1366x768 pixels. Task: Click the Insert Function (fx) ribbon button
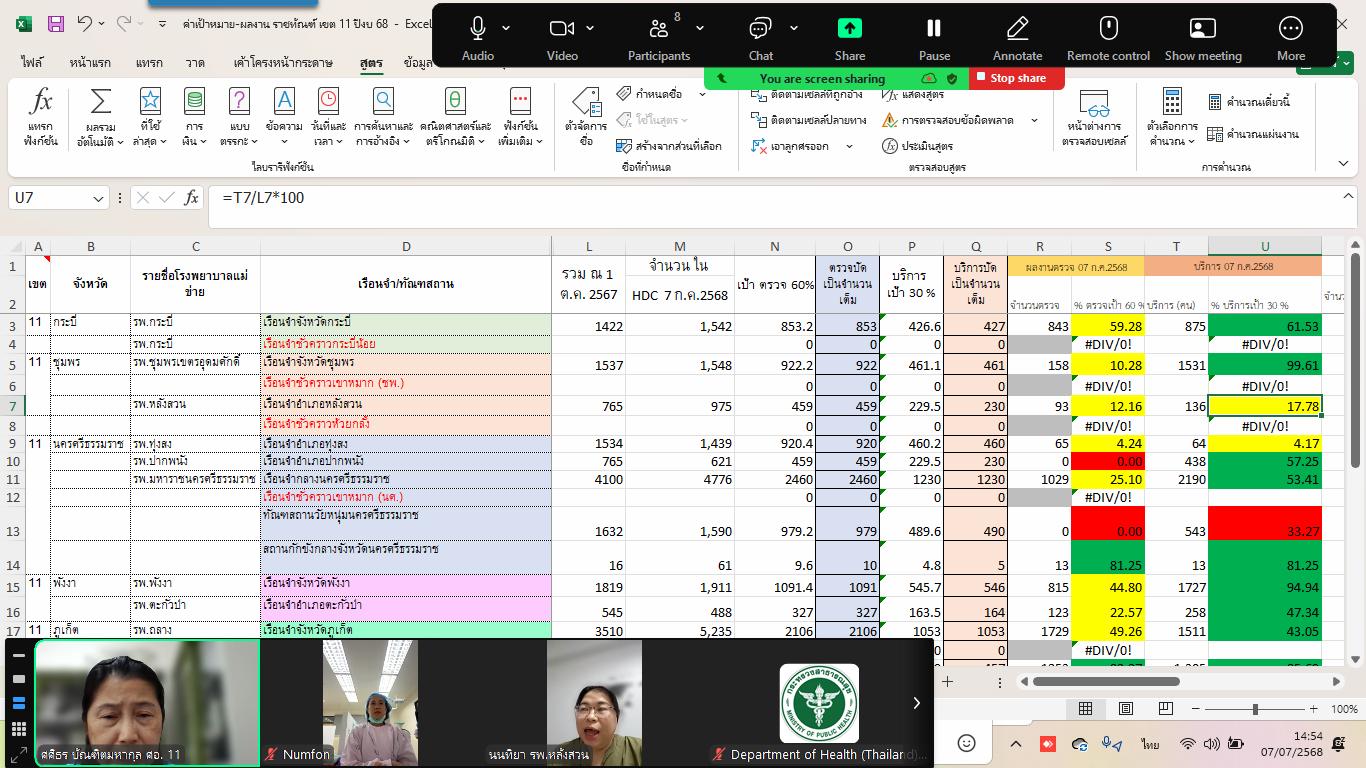[x=40, y=117]
